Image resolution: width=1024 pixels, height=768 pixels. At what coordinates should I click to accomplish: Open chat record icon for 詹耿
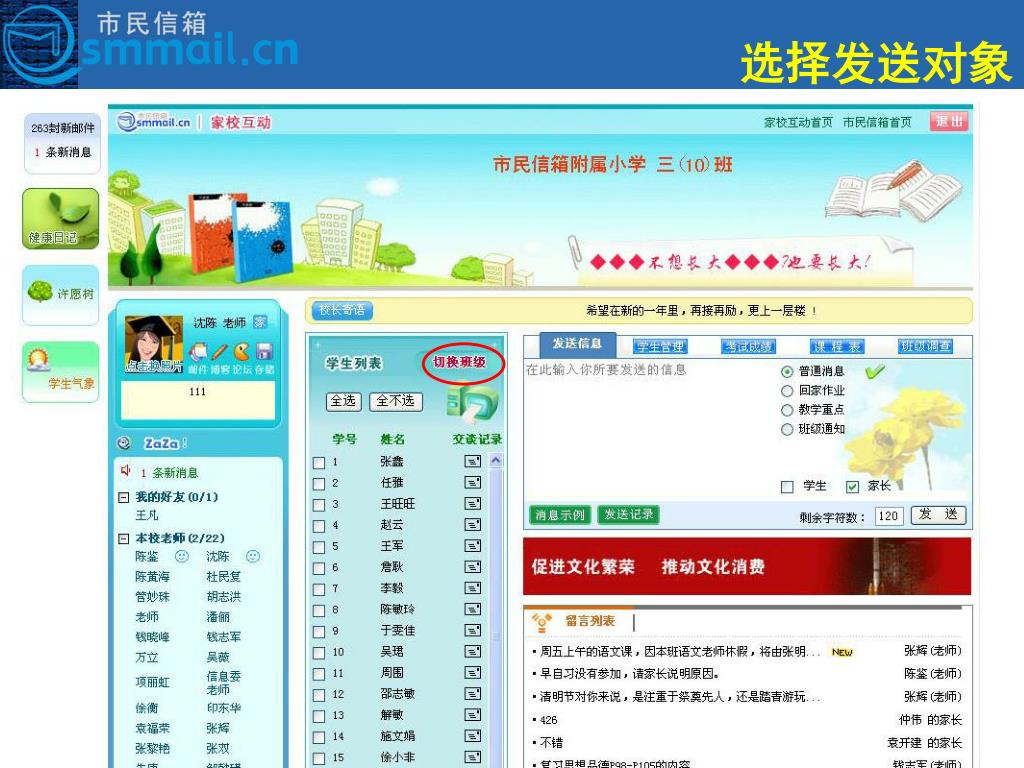(472, 567)
